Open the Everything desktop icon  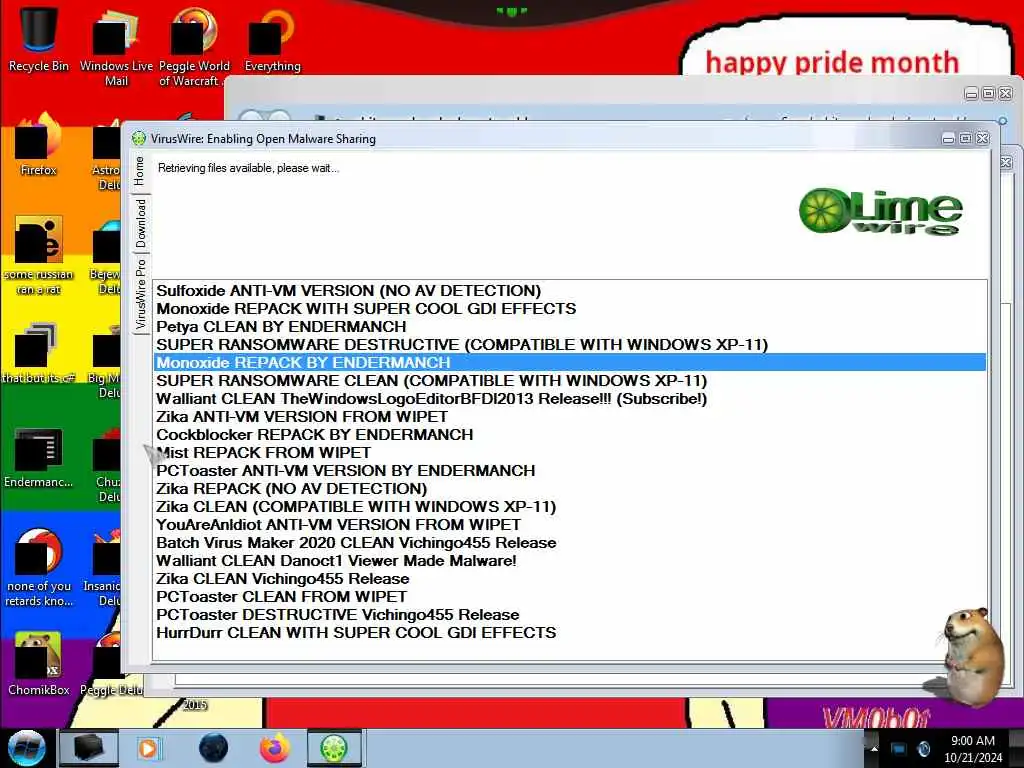(272, 39)
